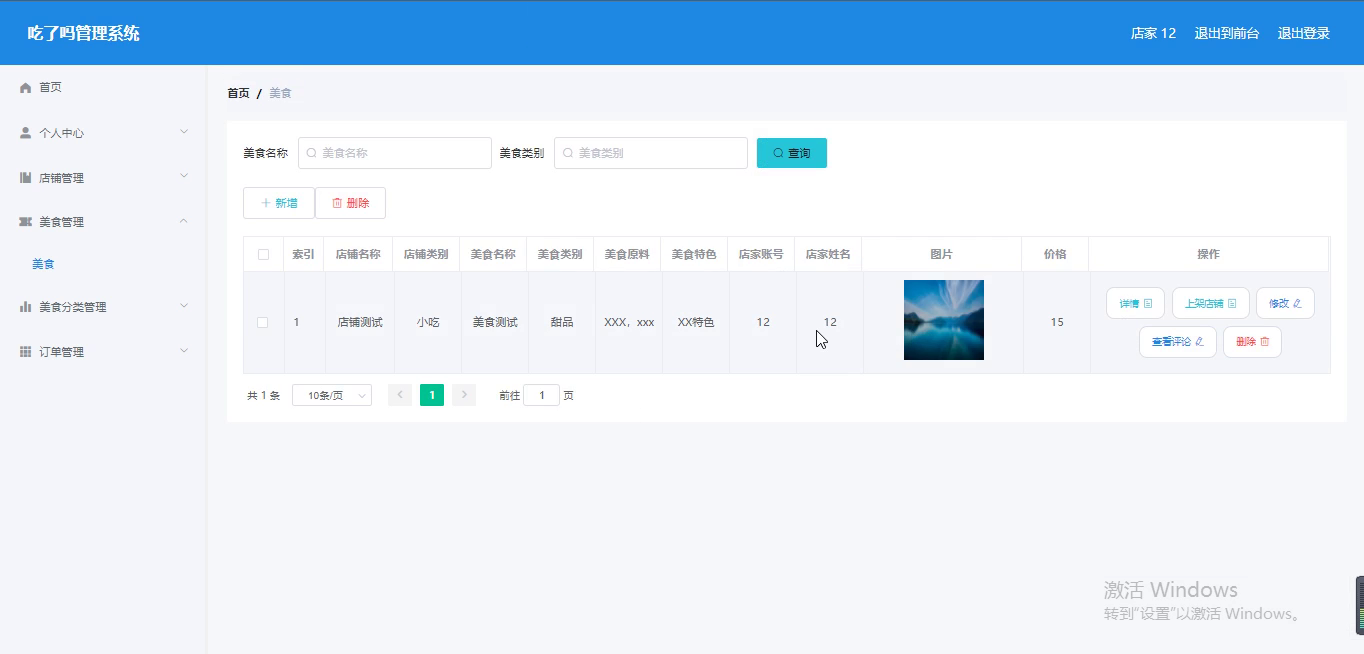
Task: Select the 美食 submenu item
Action: tap(43, 264)
